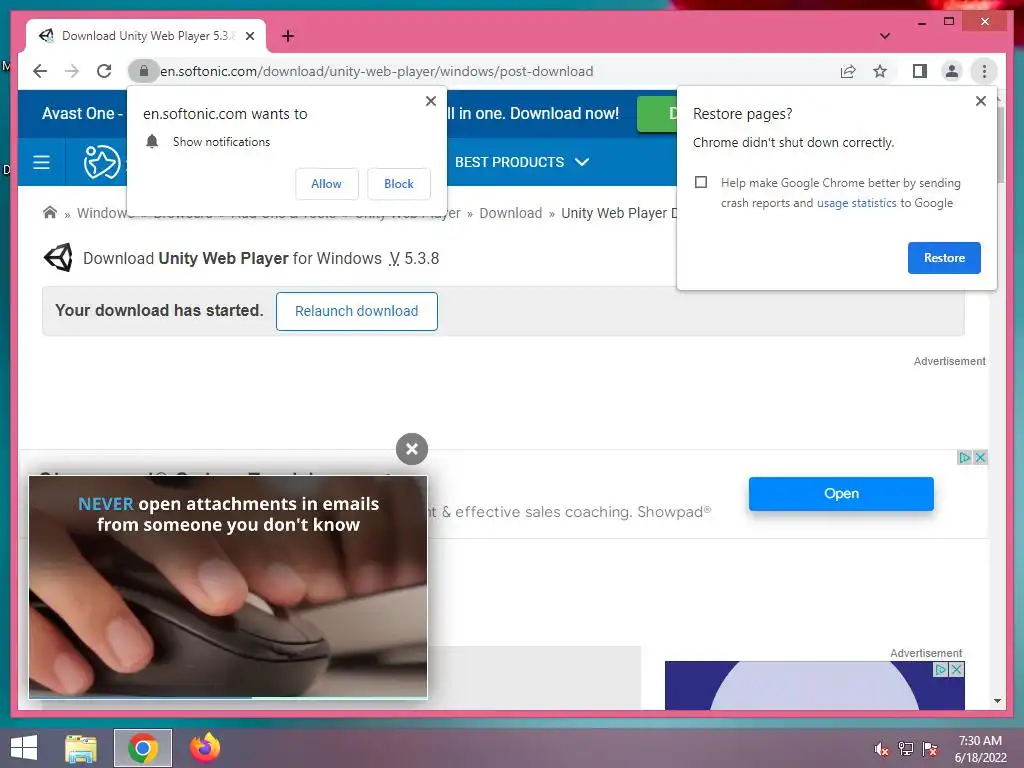This screenshot has width=1024, height=768.
Task: Click the green Avast download button
Action: tap(656, 114)
